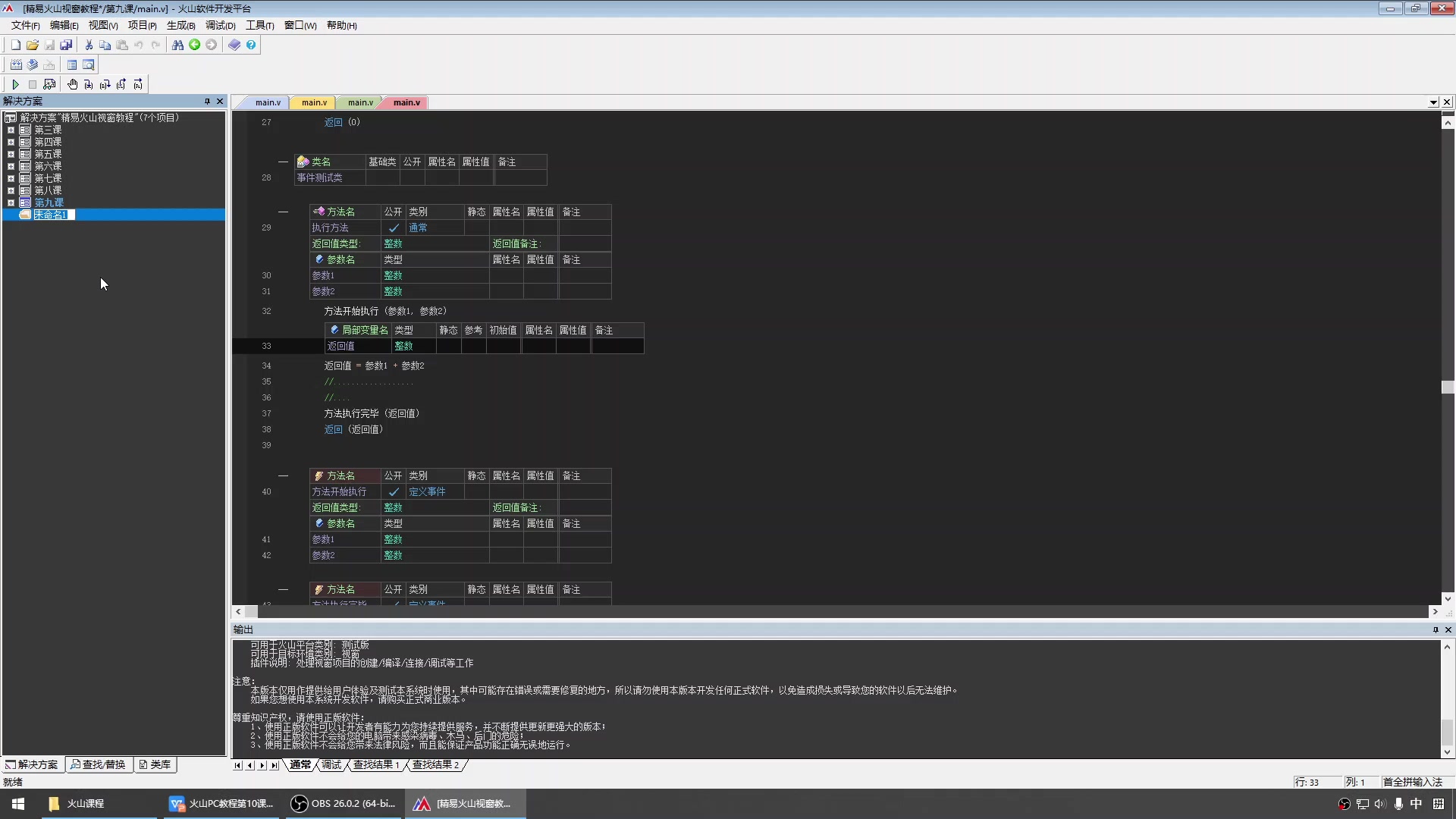This screenshot has width=1456, height=819.
Task: Expand the 第八课 tree node
Action: (x=11, y=190)
